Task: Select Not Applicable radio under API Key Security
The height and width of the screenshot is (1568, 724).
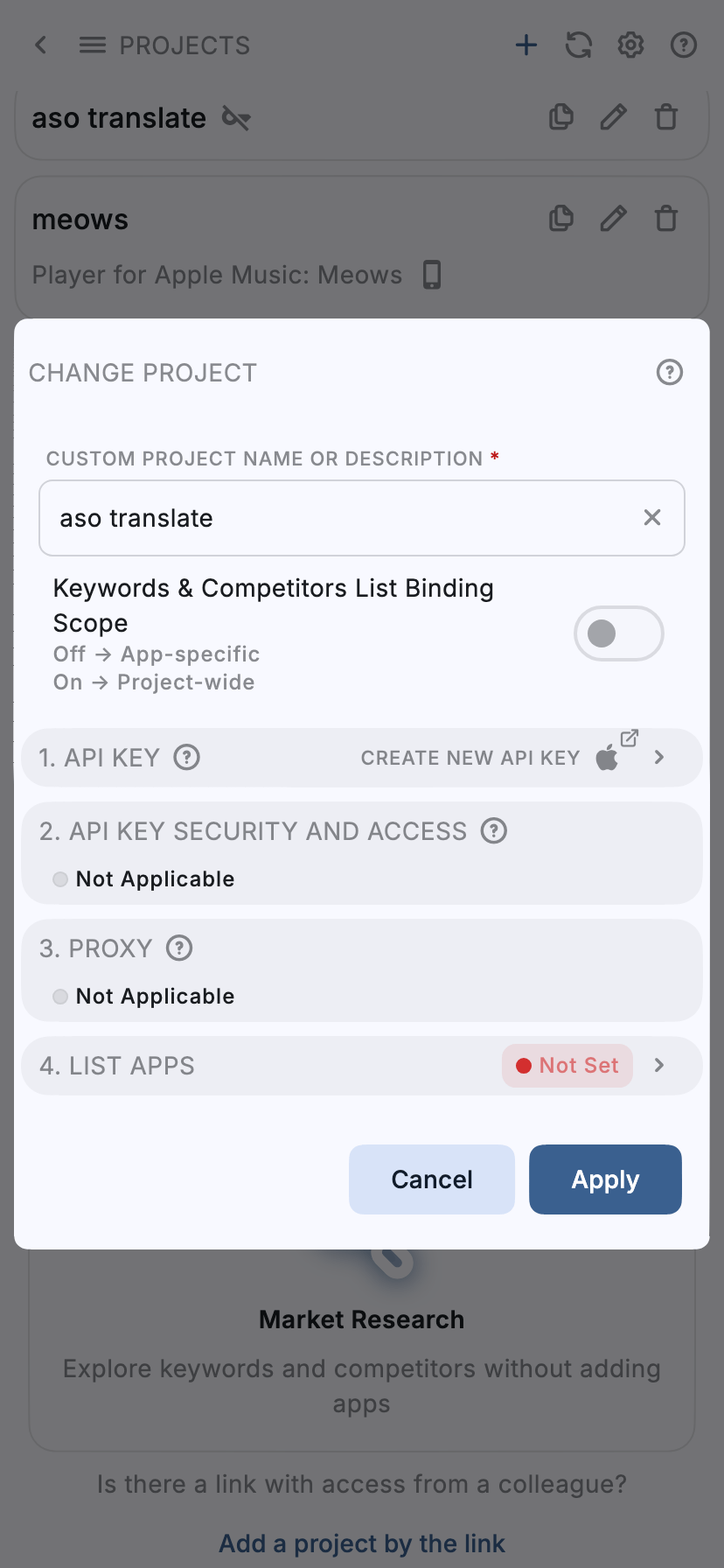Action: click(x=60, y=879)
